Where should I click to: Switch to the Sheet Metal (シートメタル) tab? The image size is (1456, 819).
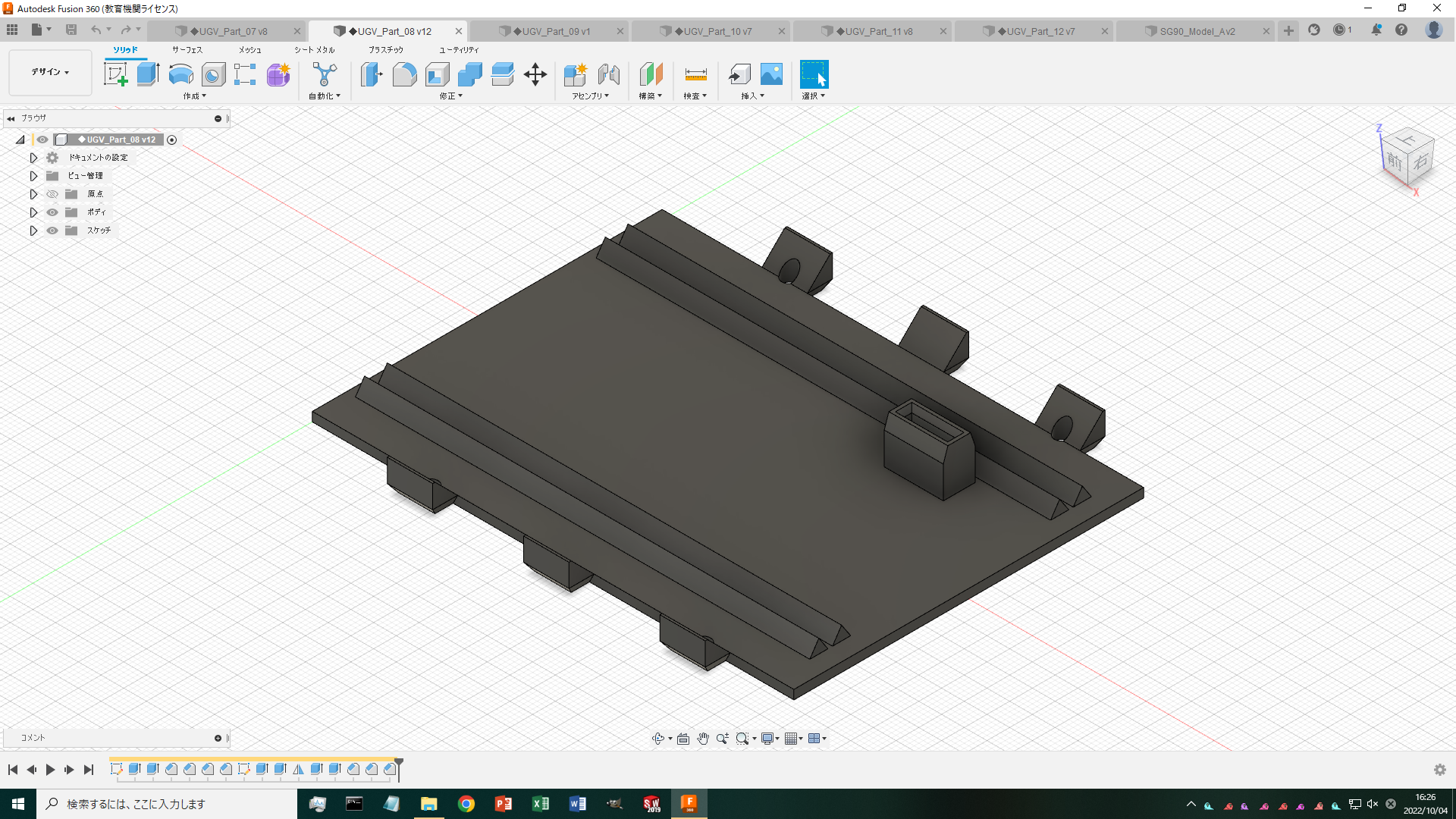[x=315, y=50]
